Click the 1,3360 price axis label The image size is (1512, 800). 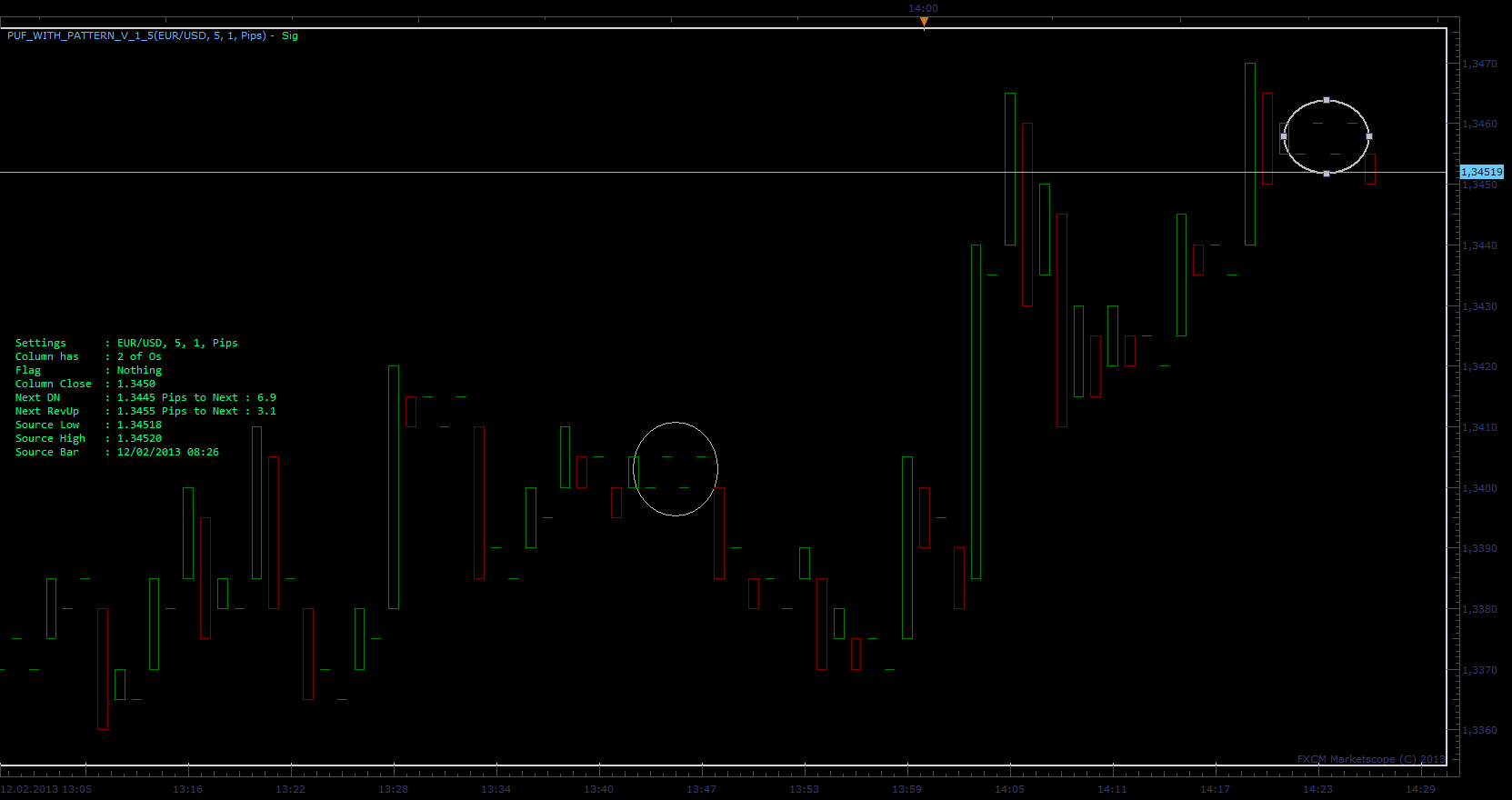tap(1480, 730)
